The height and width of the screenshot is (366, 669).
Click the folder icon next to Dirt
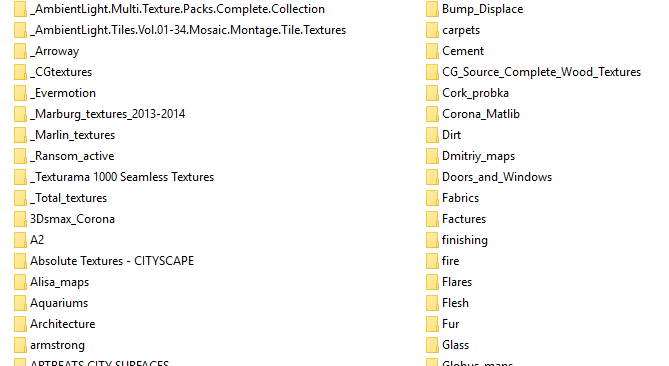click(x=432, y=135)
